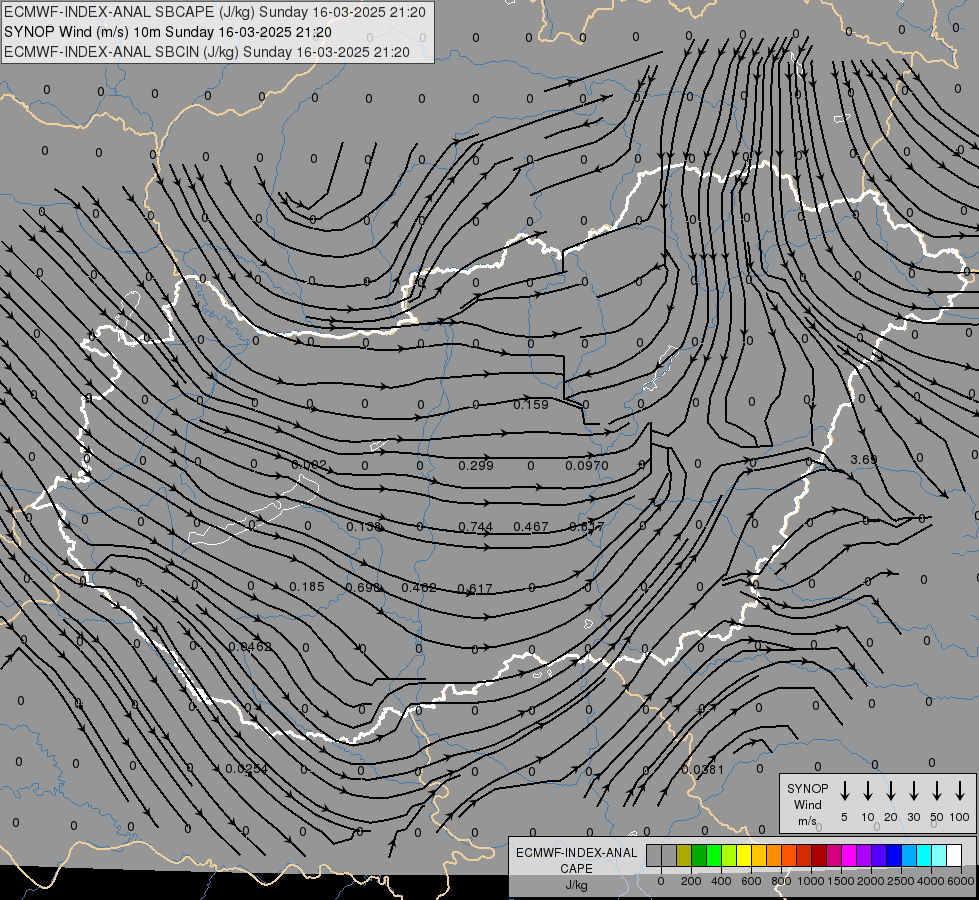Click the 600 tick label on CAPE scale
979x900 pixels.
(751, 881)
